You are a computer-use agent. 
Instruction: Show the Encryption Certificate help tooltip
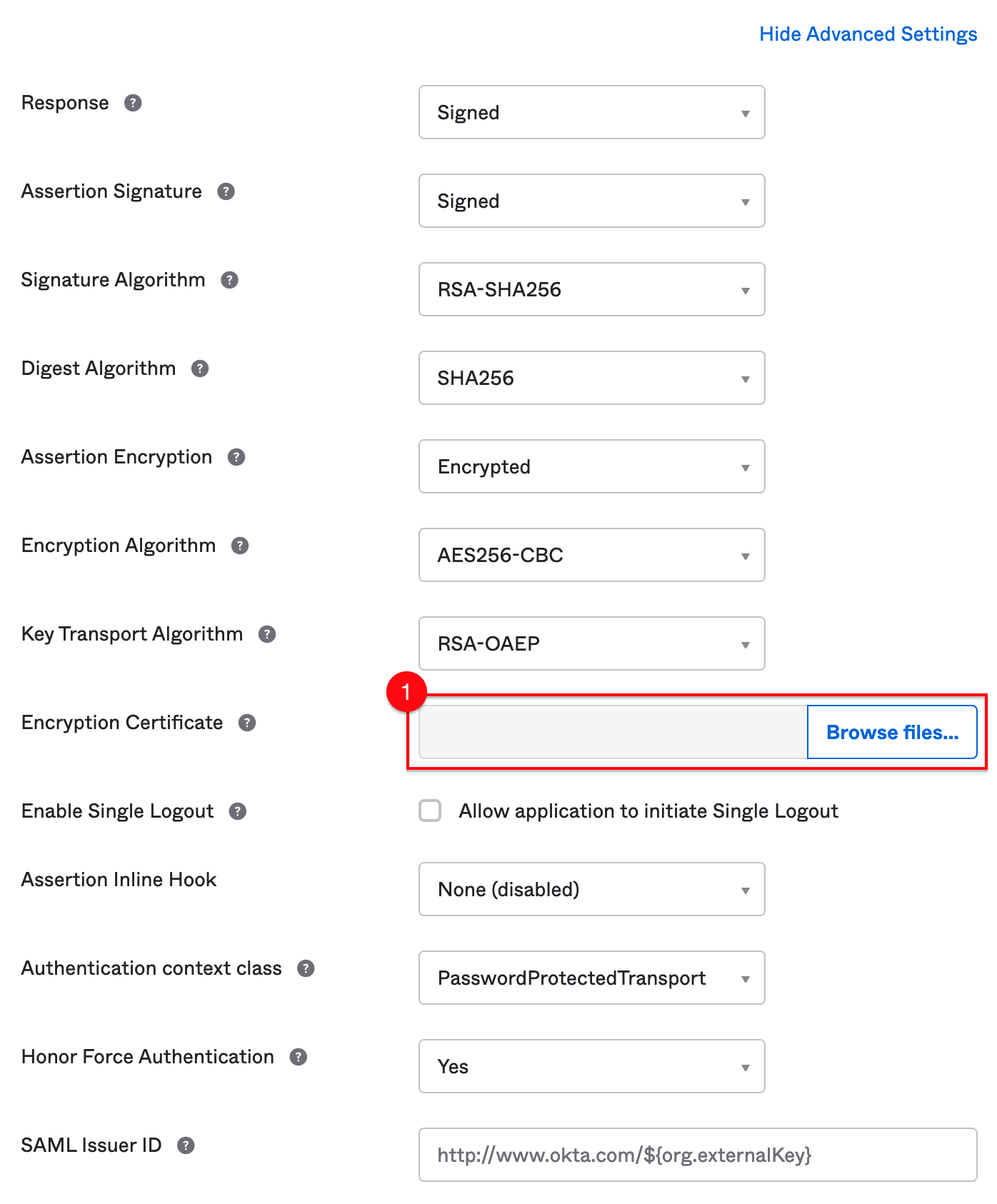[247, 723]
